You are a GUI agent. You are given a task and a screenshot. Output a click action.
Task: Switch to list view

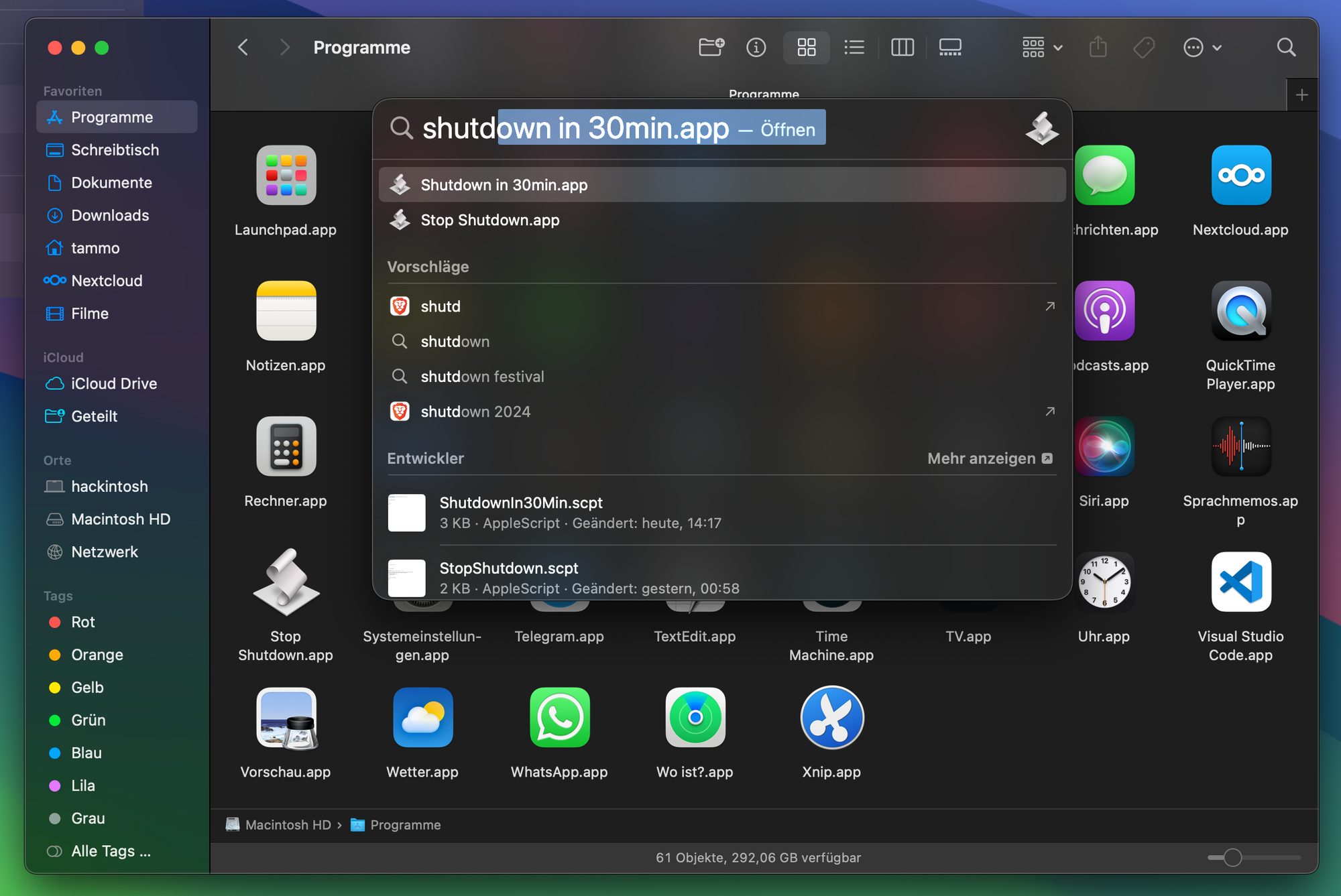854,48
